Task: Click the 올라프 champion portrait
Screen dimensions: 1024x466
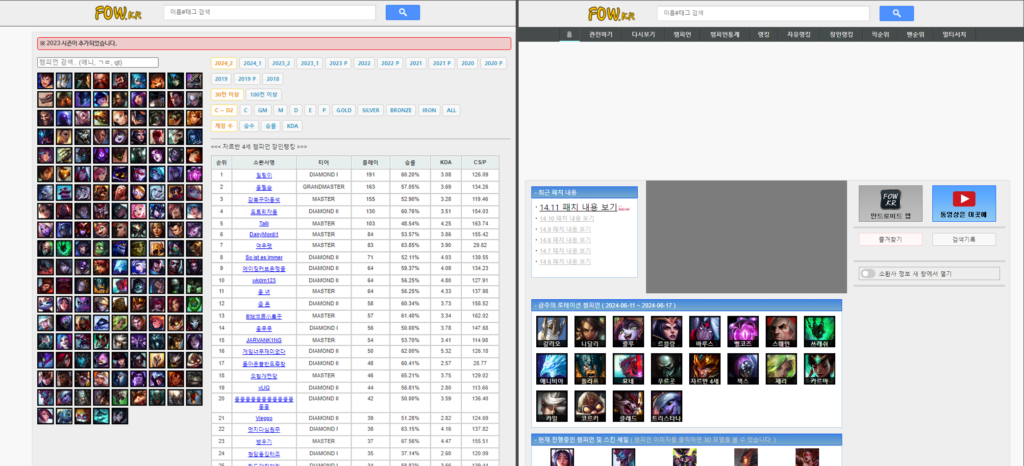Action: point(590,369)
